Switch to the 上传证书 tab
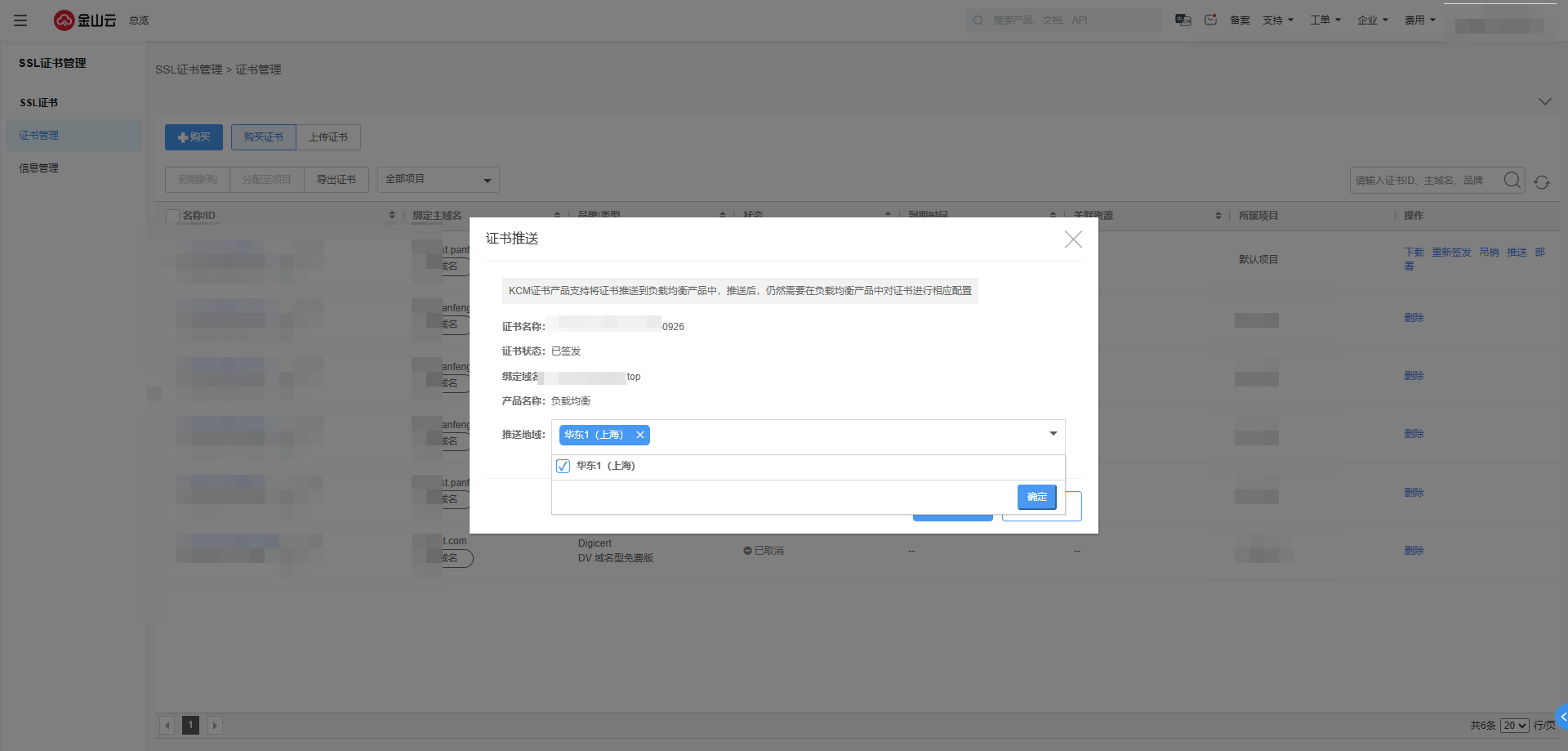This screenshot has width=1568, height=751. [328, 137]
